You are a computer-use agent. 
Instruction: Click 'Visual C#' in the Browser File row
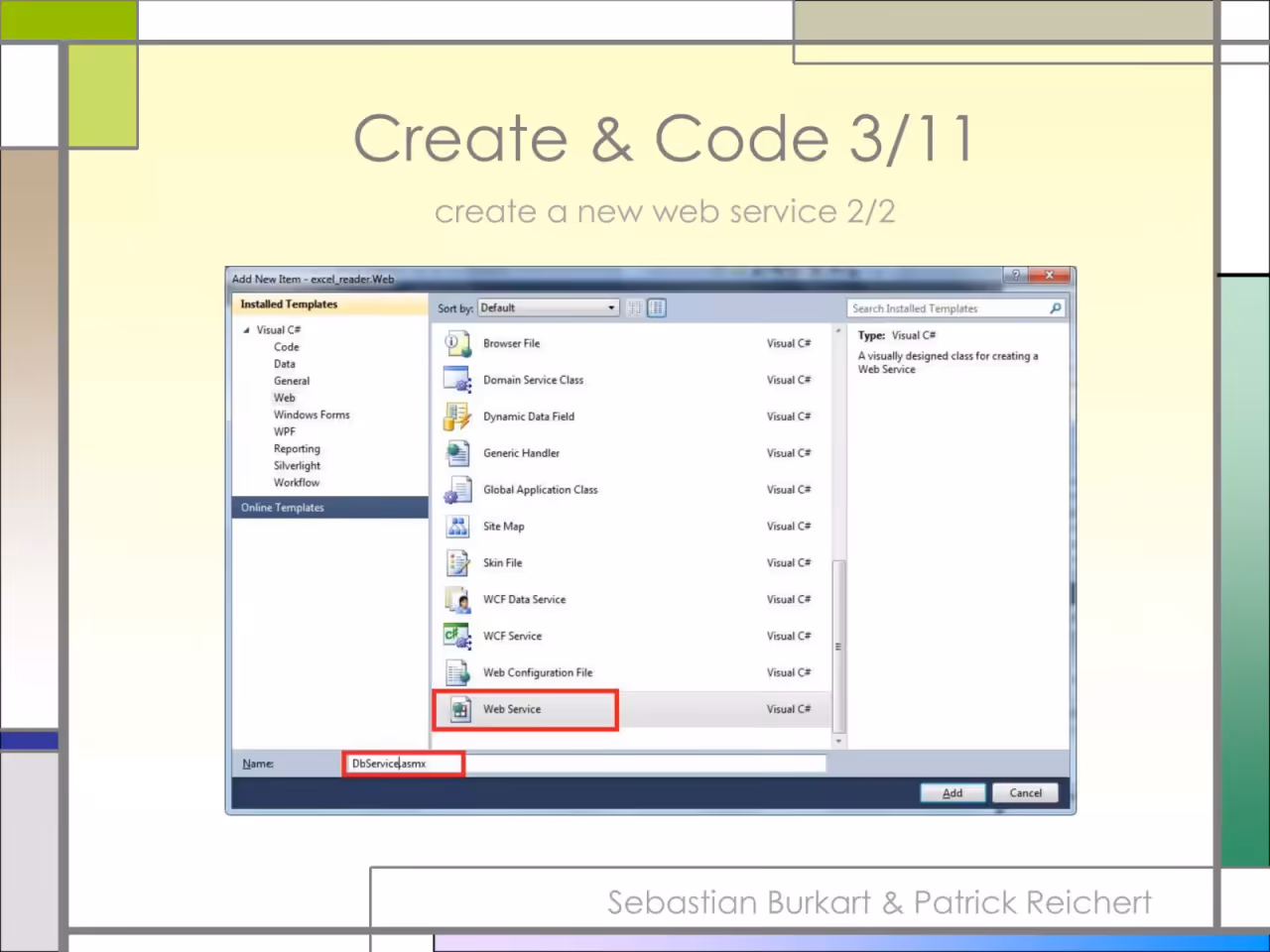click(789, 344)
